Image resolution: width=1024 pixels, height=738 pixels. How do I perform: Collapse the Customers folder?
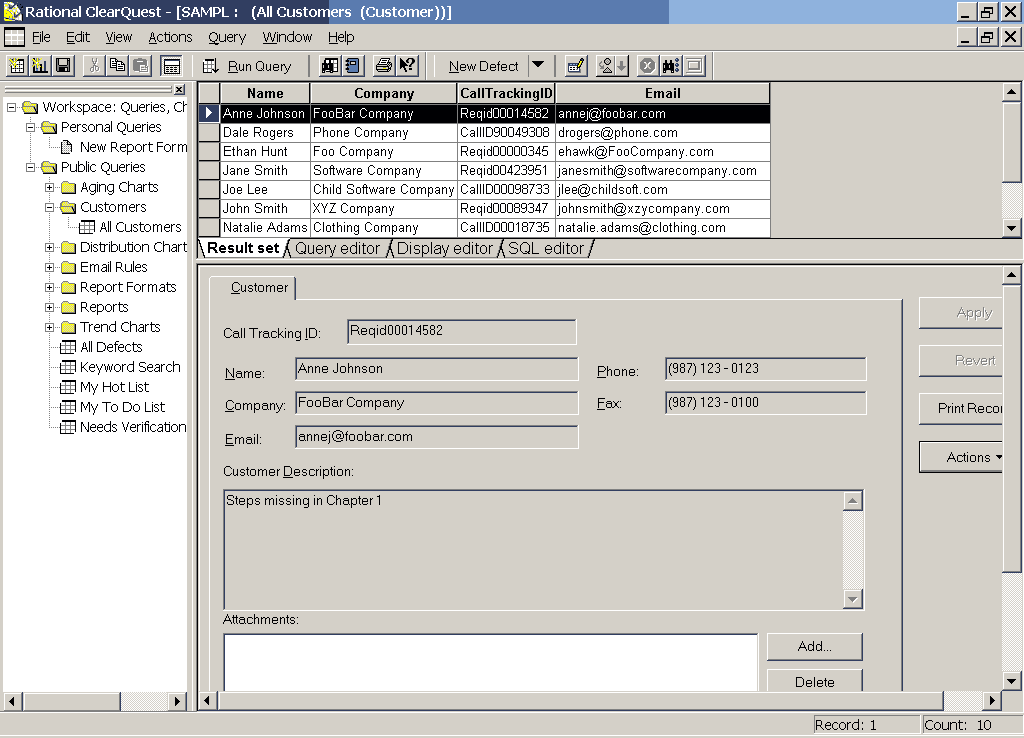click(x=50, y=207)
